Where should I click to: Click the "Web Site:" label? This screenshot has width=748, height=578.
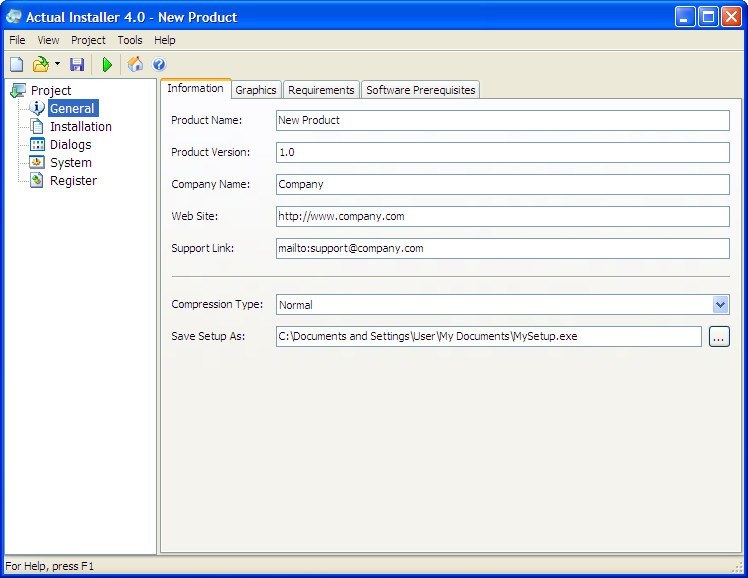pyautogui.click(x=194, y=216)
